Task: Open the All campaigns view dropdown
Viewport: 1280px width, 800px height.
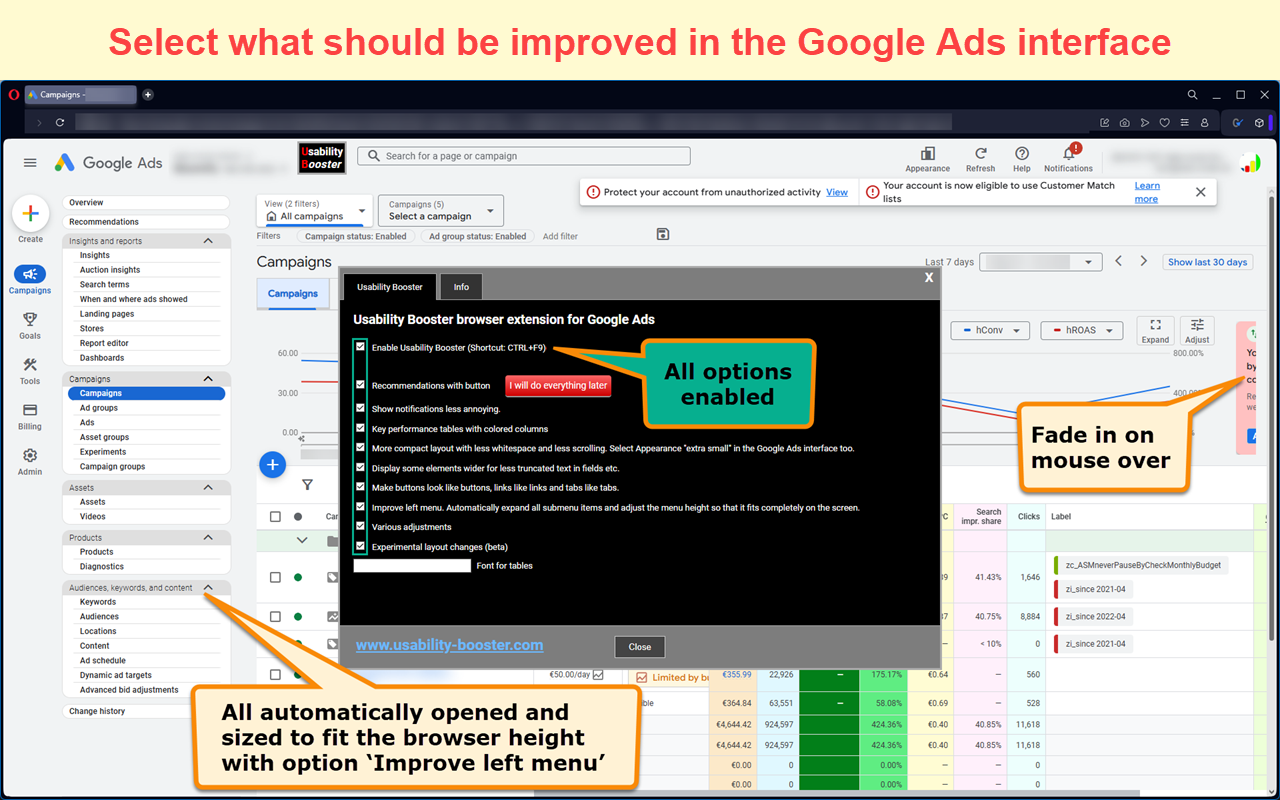Action: pos(314,210)
